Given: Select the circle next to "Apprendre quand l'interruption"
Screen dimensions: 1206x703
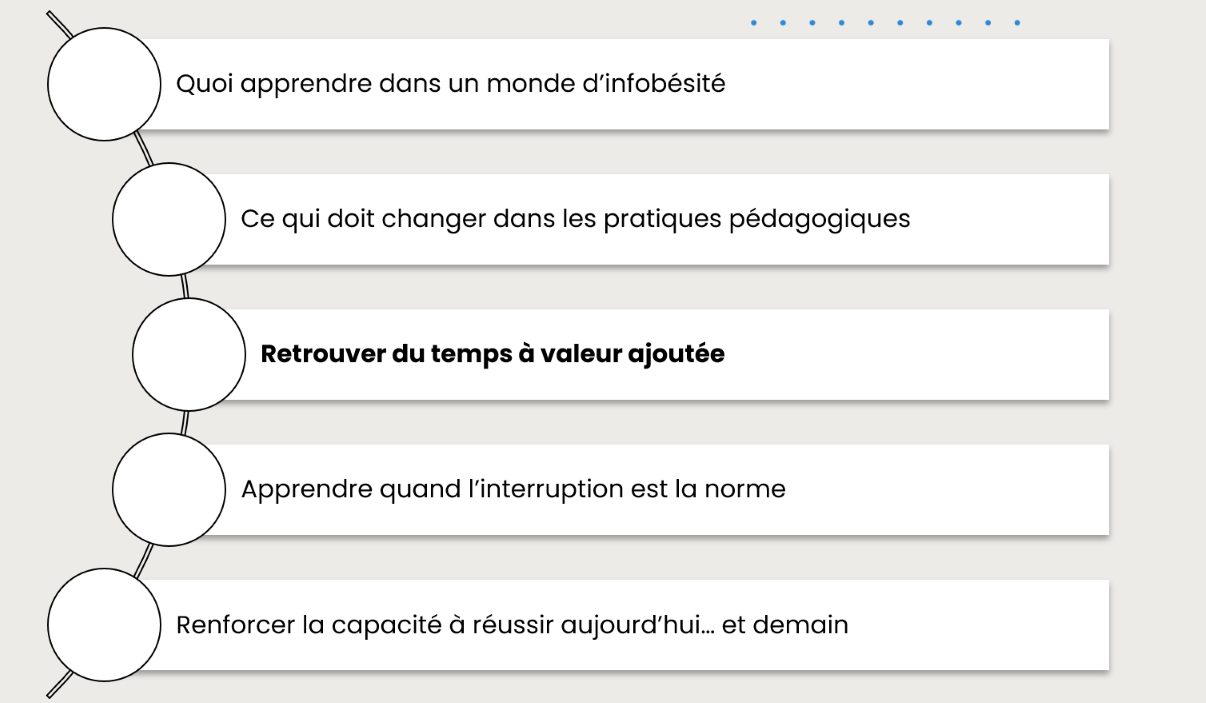Looking at the screenshot, I should (x=169, y=490).
